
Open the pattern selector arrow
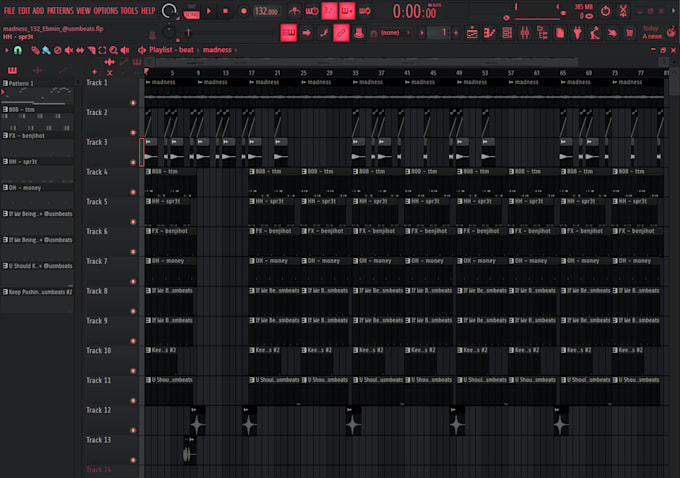coord(422,33)
